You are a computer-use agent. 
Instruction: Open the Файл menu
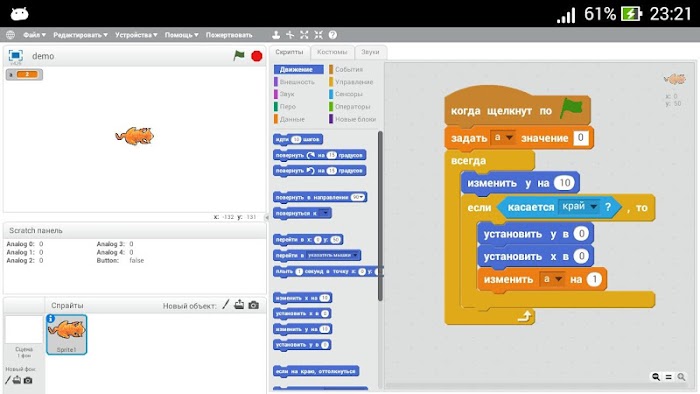34,35
